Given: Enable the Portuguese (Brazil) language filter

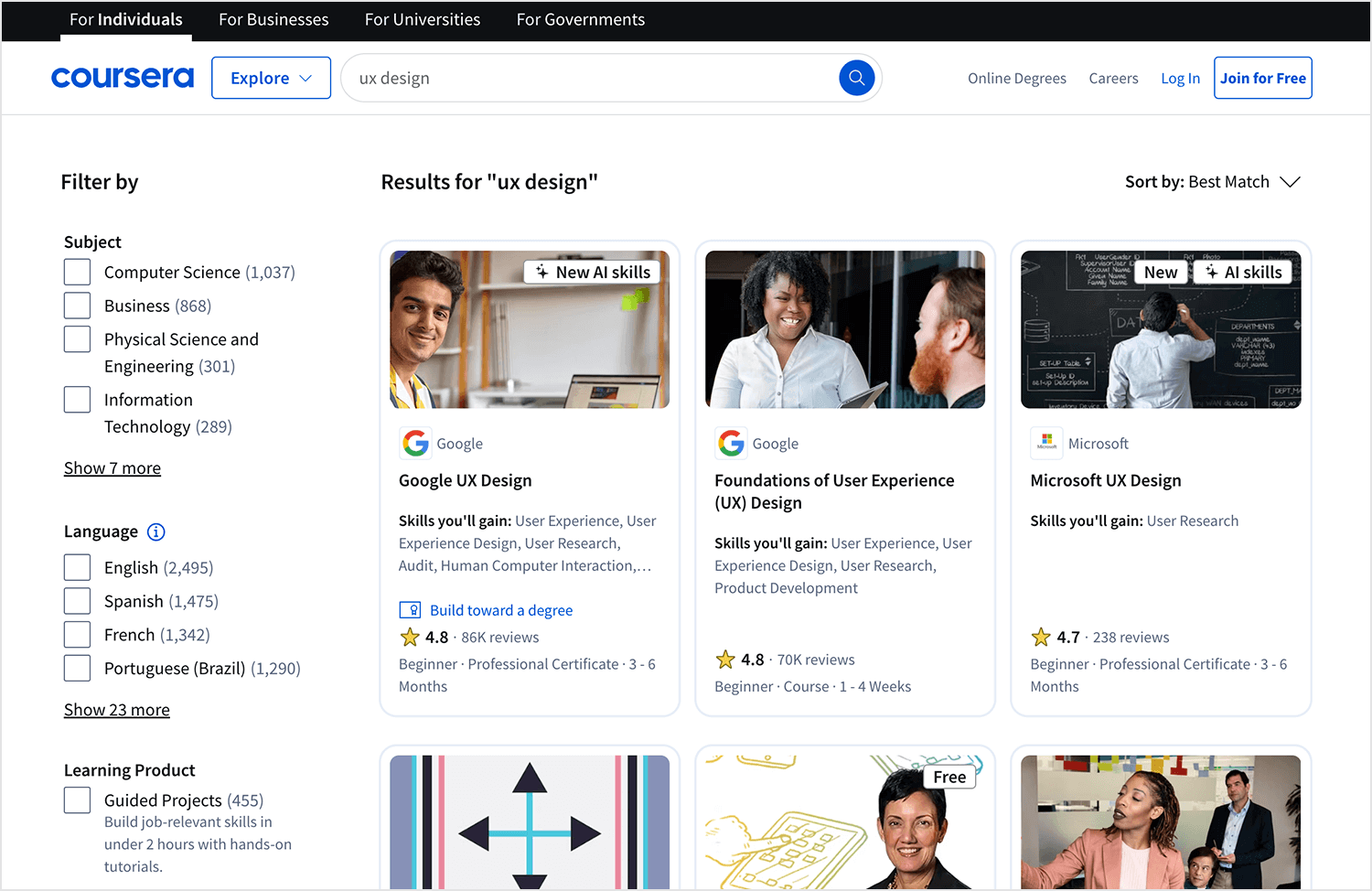Looking at the screenshot, I should point(78,668).
